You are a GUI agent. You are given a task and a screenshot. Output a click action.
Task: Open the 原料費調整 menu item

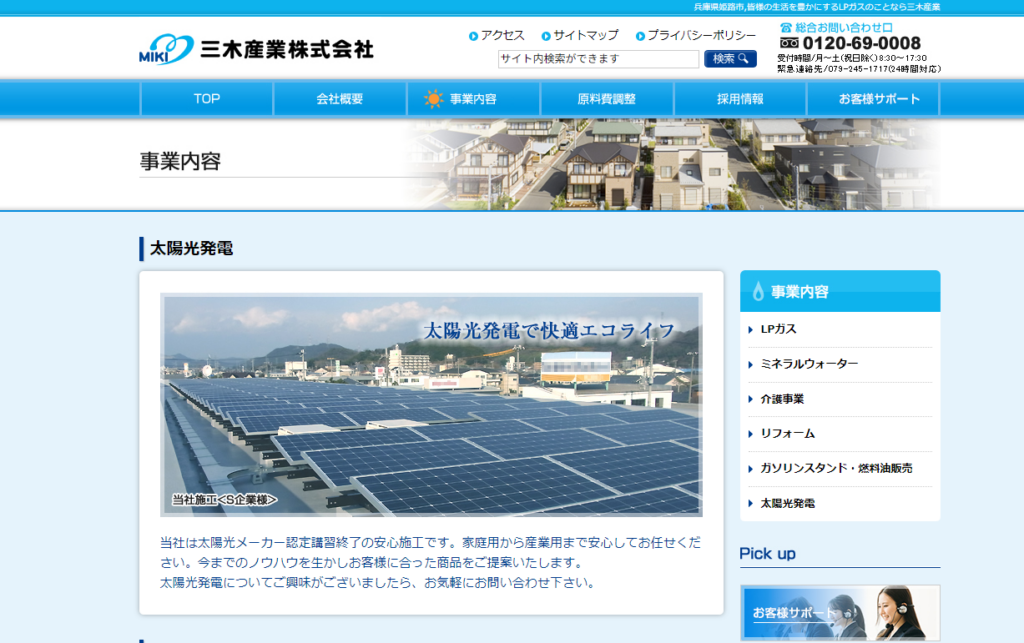tap(605, 97)
